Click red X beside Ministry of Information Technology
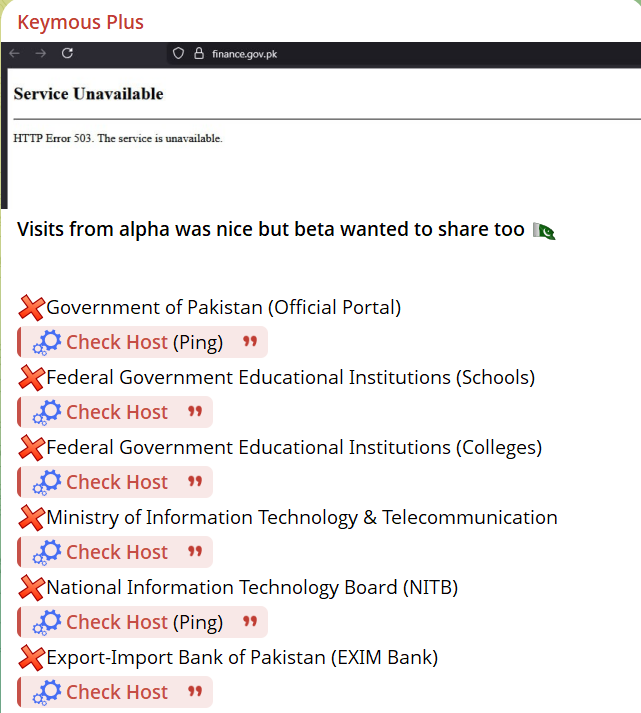The width and height of the screenshot is (641, 713). coord(32,518)
